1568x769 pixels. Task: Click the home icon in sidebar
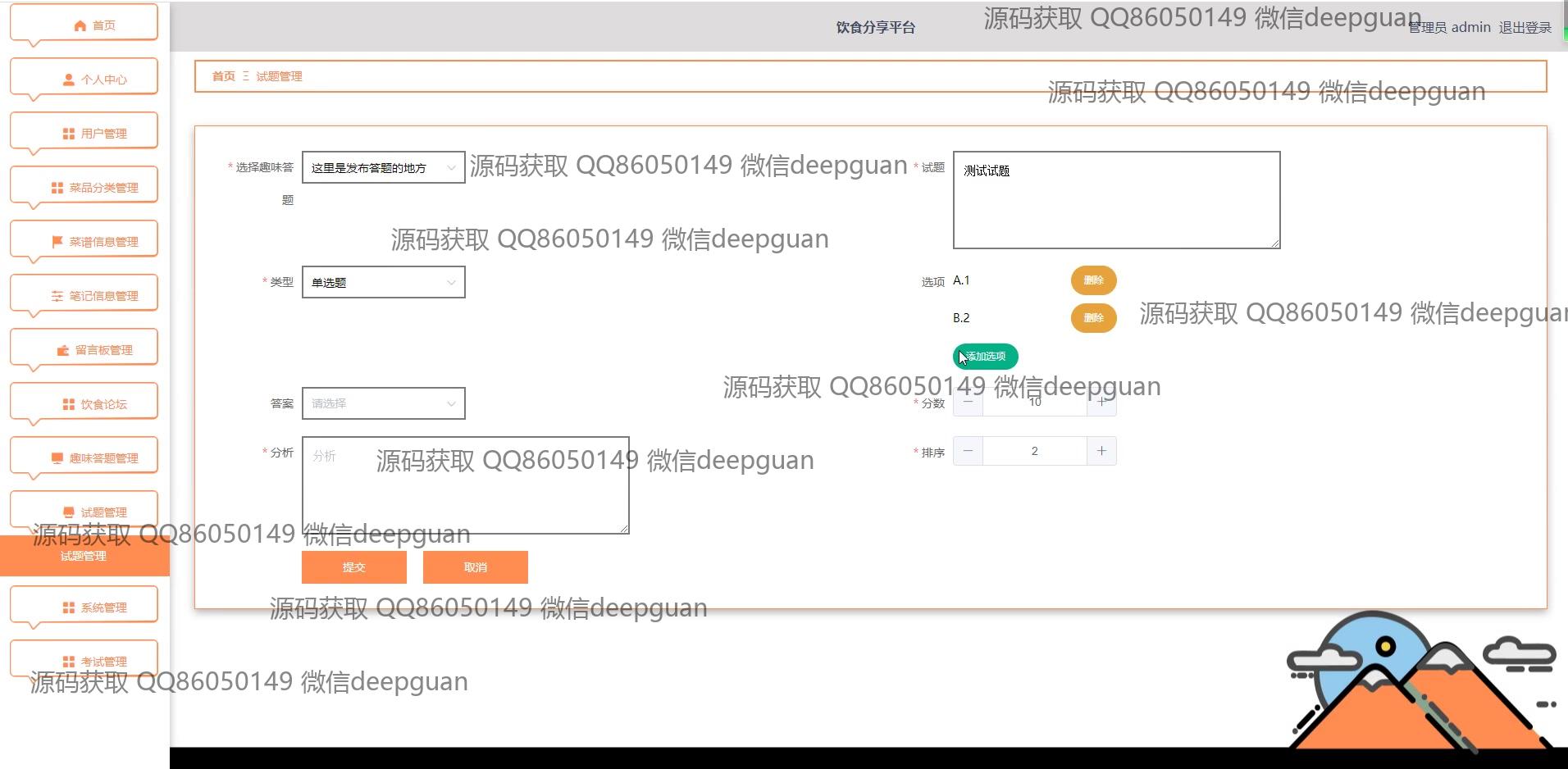coord(80,25)
